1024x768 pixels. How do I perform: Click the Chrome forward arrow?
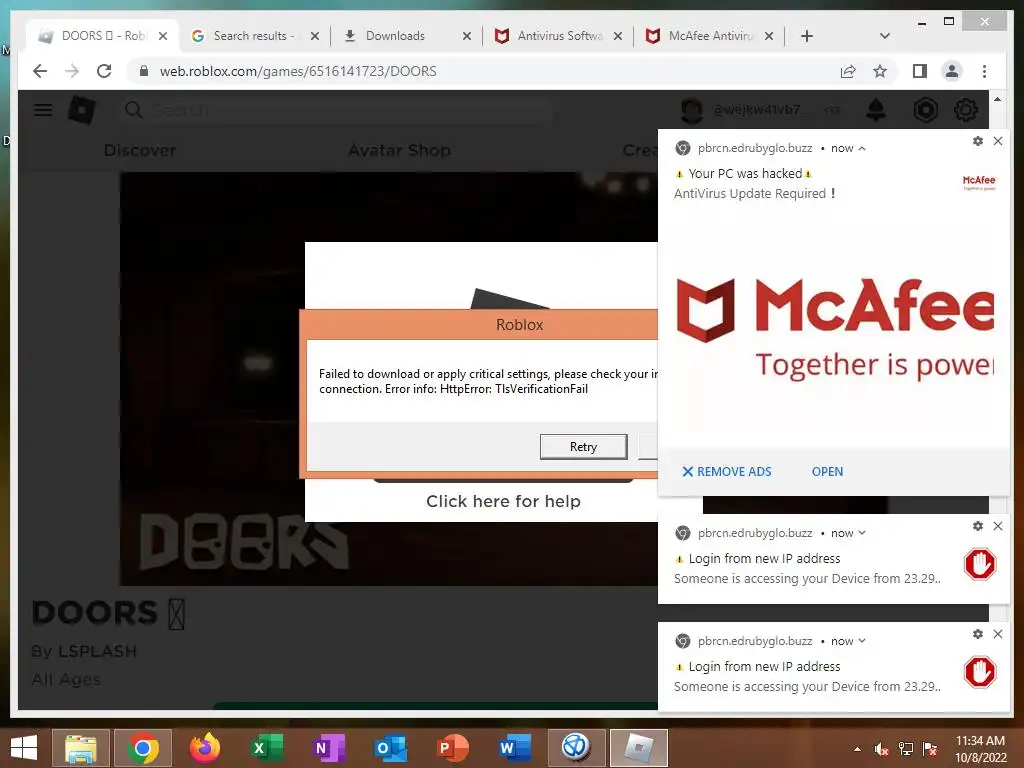(x=72, y=71)
